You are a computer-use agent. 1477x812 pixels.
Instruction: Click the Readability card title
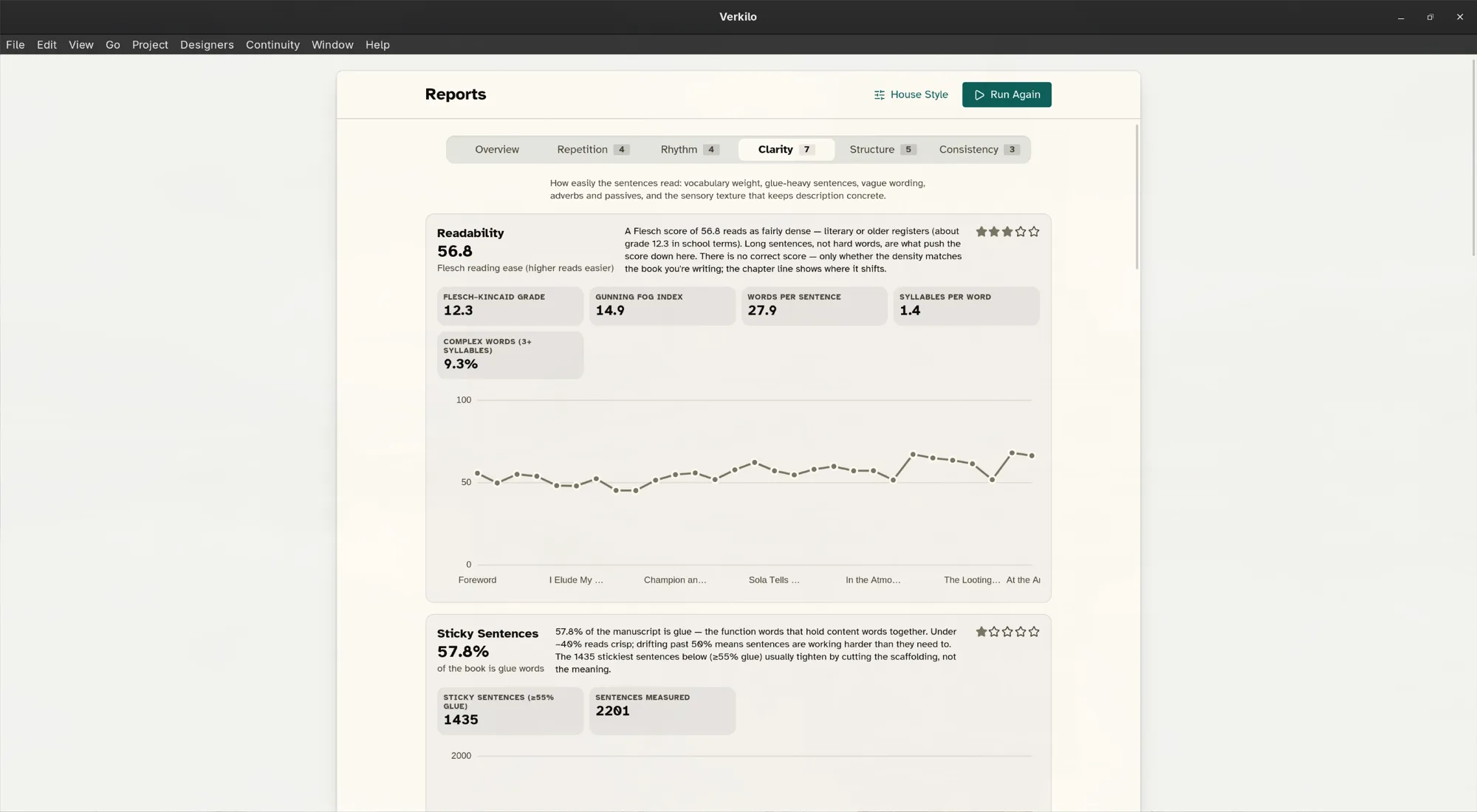click(x=470, y=233)
